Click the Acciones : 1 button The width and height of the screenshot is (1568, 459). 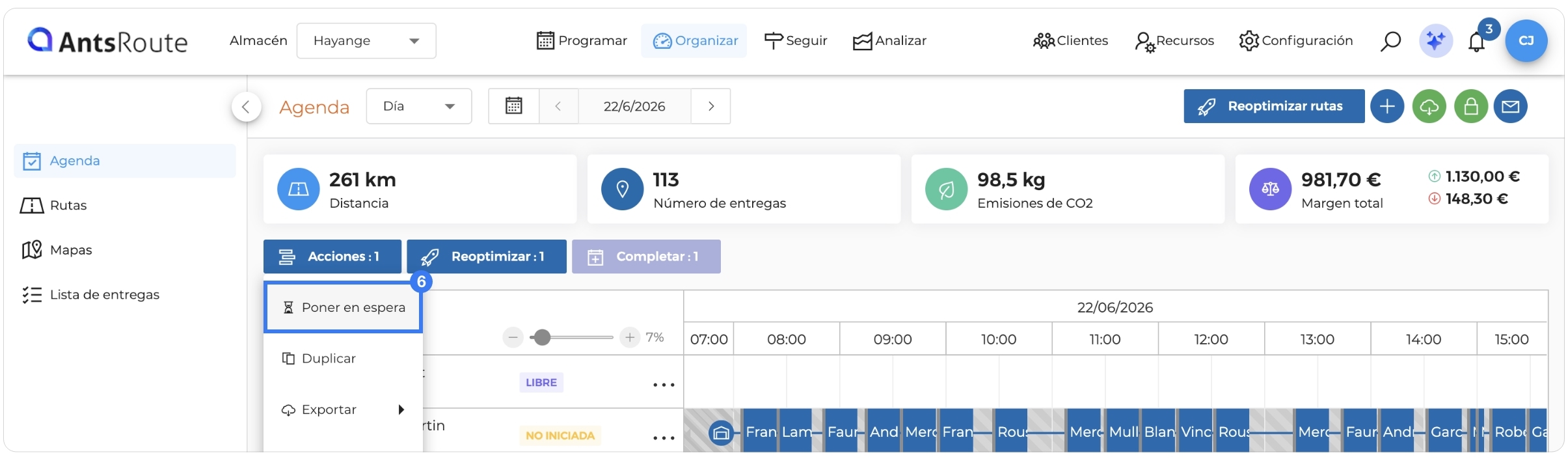(x=332, y=257)
